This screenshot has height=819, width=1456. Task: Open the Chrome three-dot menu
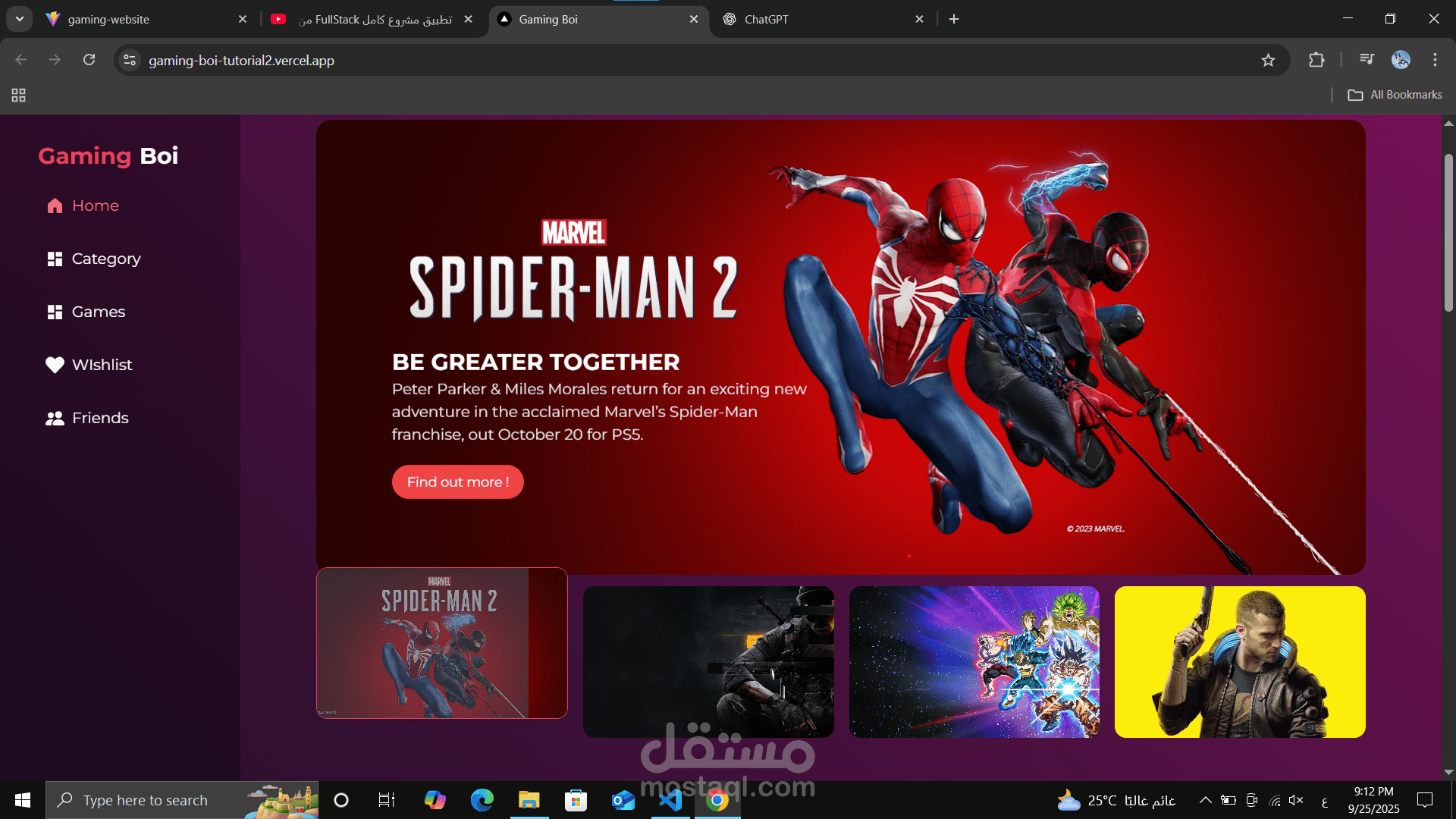coord(1435,60)
